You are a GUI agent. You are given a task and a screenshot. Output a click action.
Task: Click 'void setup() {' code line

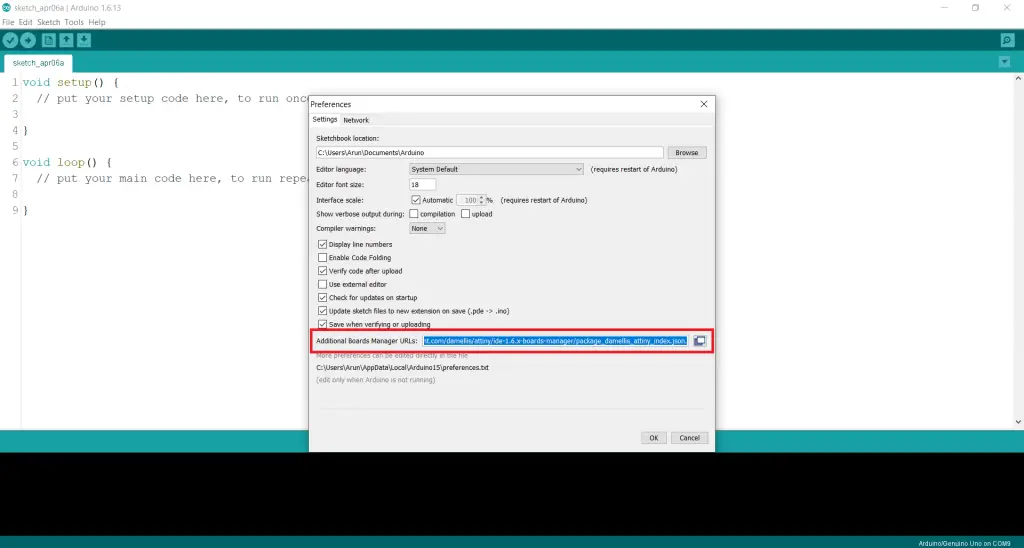coord(71,82)
